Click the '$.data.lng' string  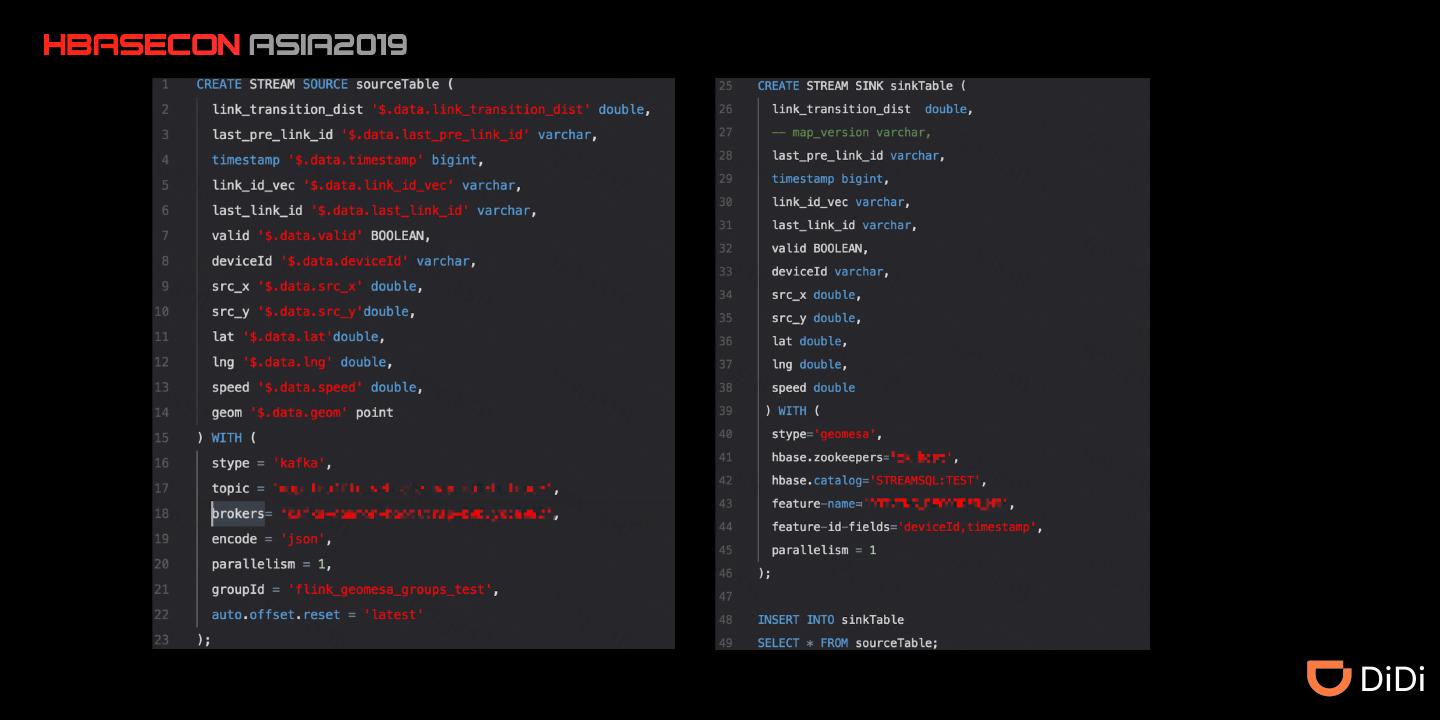[x=287, y=362]
